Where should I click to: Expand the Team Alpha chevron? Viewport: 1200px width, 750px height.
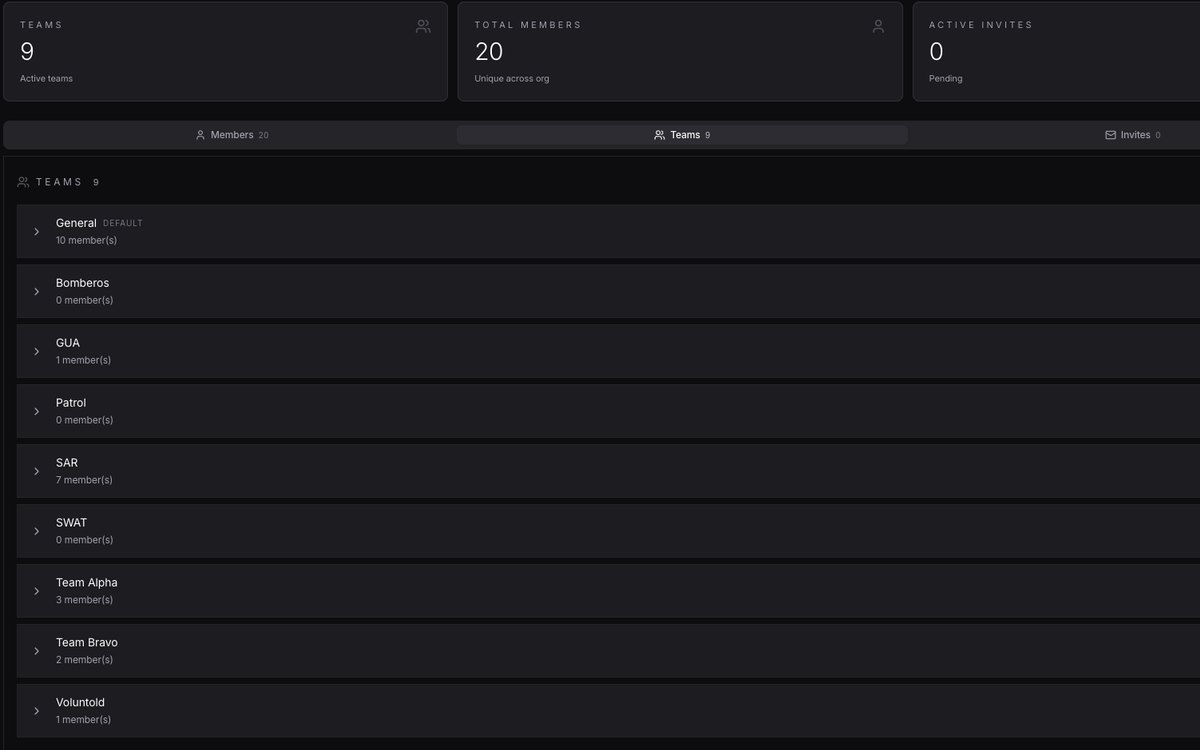(x=37, y=592)
